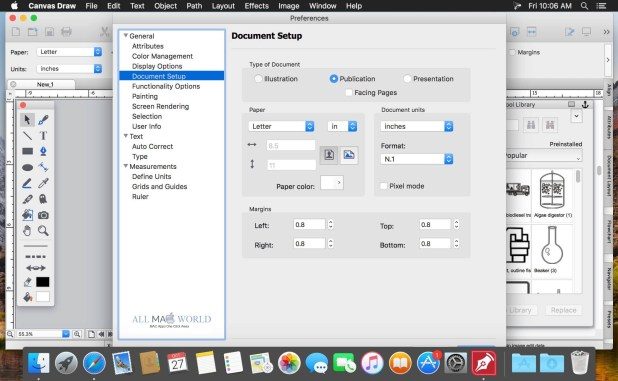The height and width of the screenshot is (381, 618).
Task: Select Color Management preference
Action: [162, 56]
